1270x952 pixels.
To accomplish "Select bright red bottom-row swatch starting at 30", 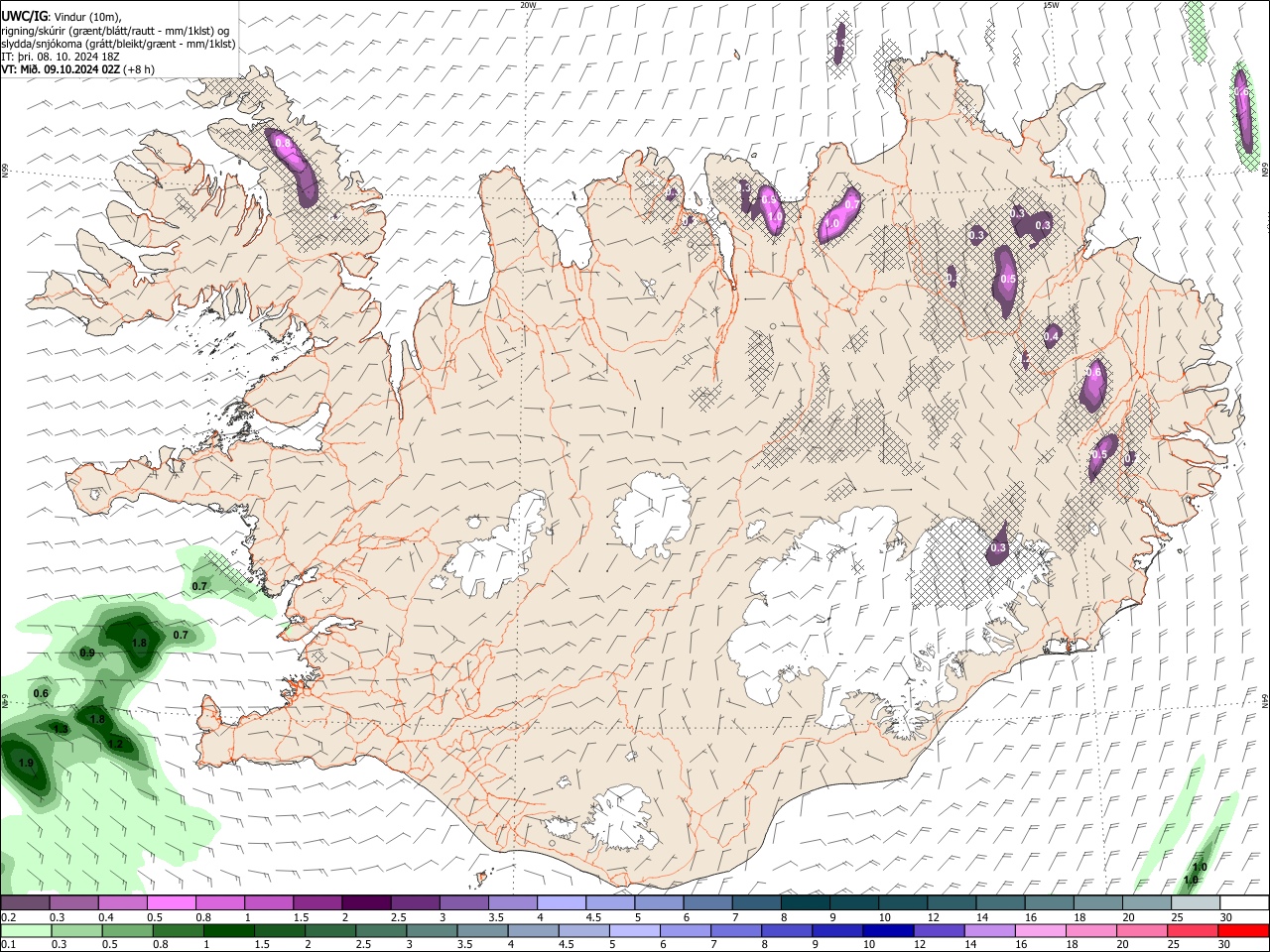I will tap(1242, 930).
